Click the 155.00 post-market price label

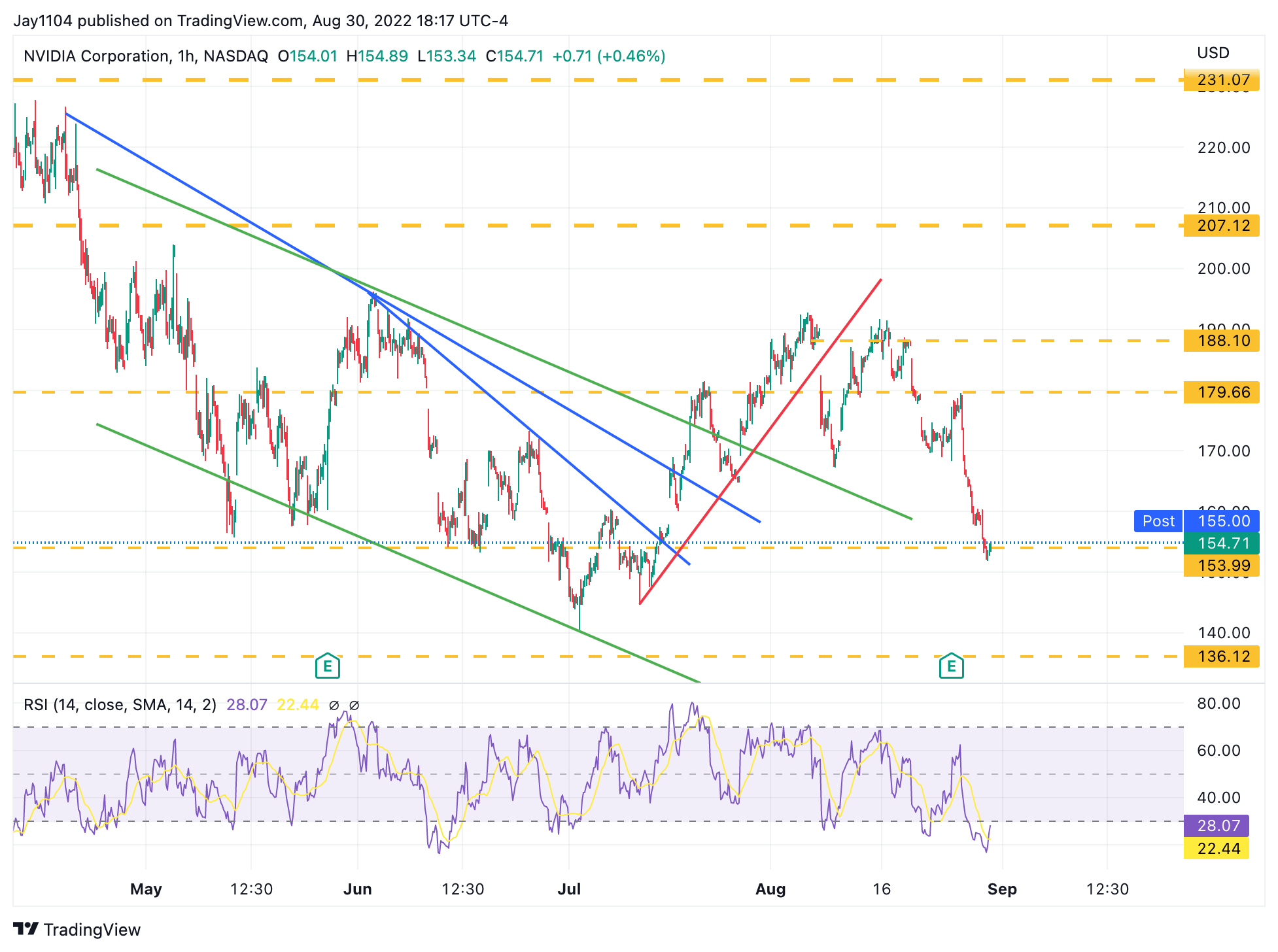coord(1222,521)
